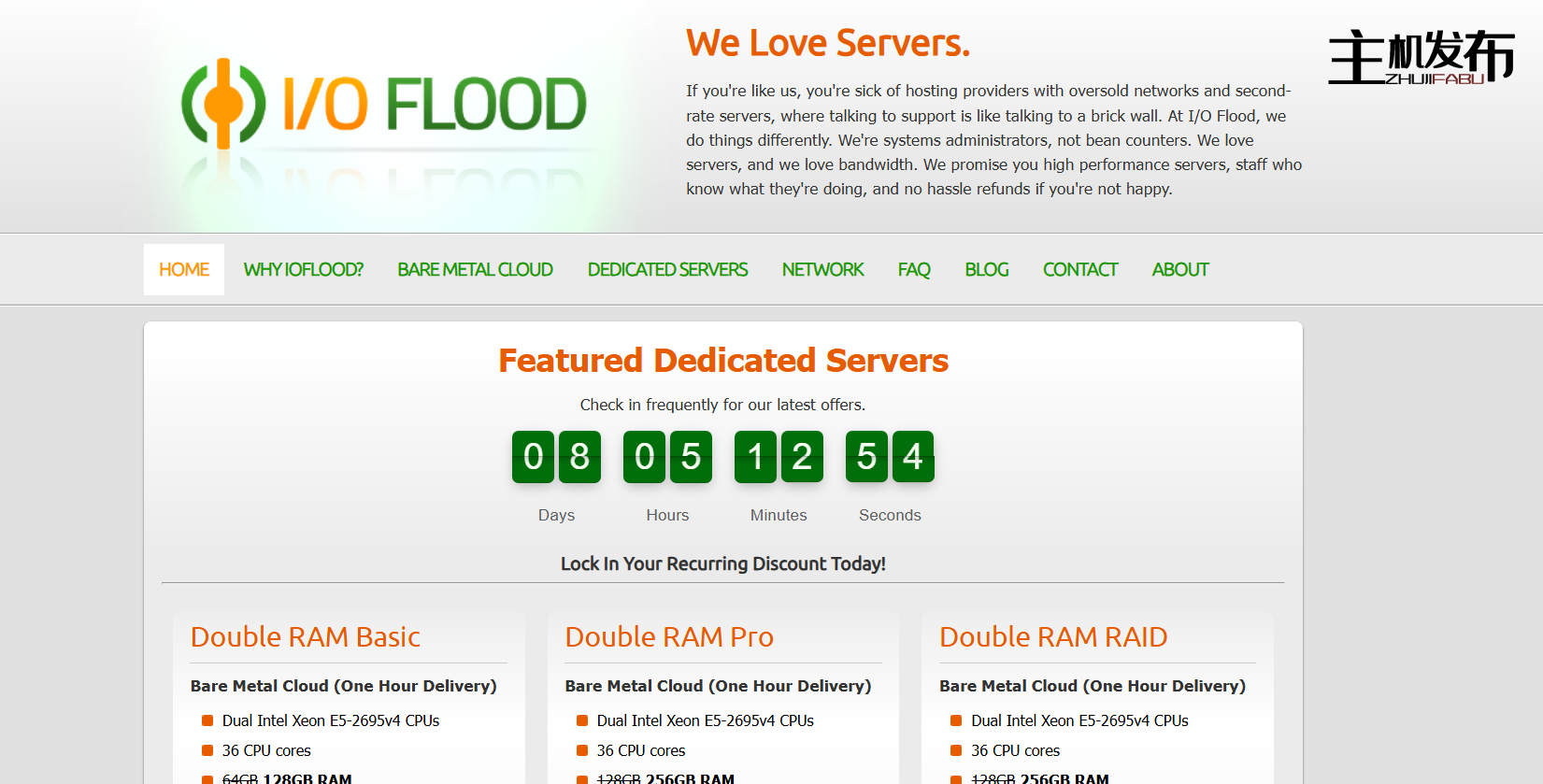Click the countdown Seconds digits
1543x784 pixels.
890,457
